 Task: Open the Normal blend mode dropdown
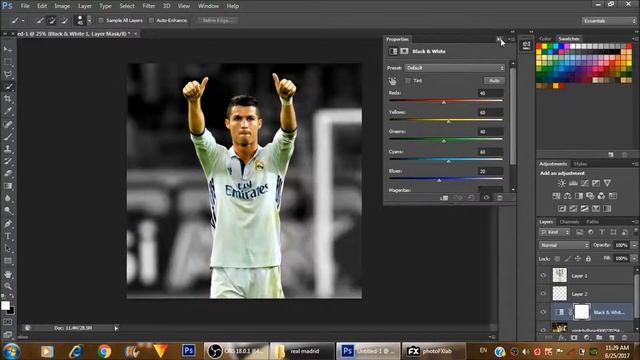coord(564,245)
